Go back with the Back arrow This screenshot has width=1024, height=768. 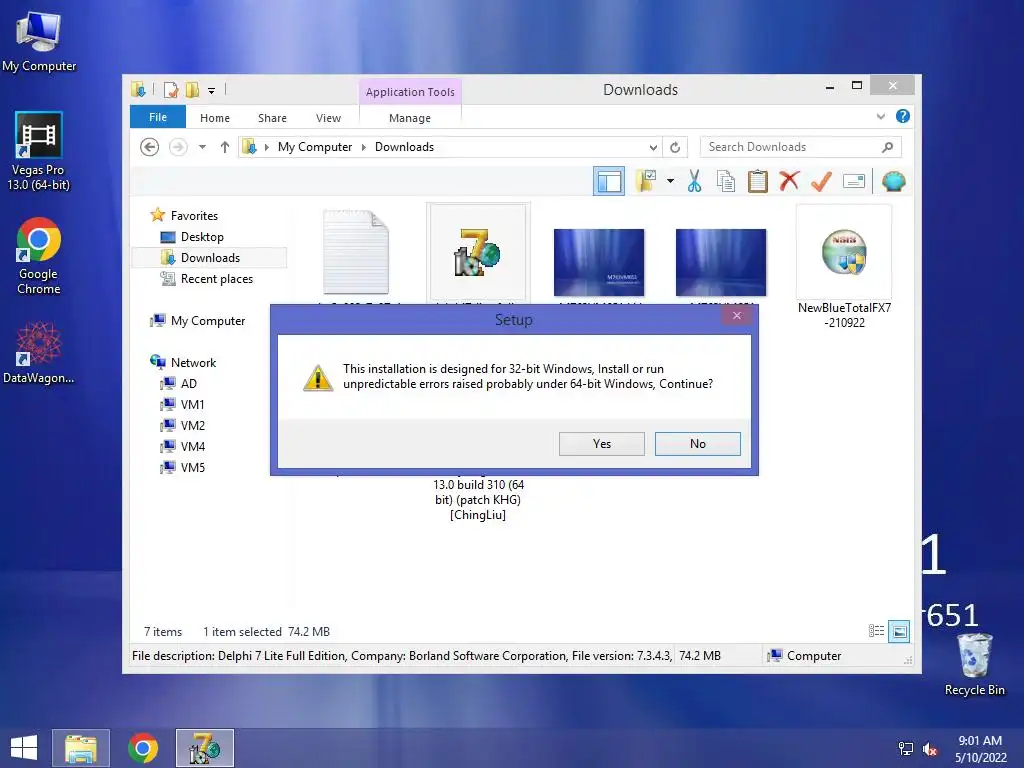150,147
